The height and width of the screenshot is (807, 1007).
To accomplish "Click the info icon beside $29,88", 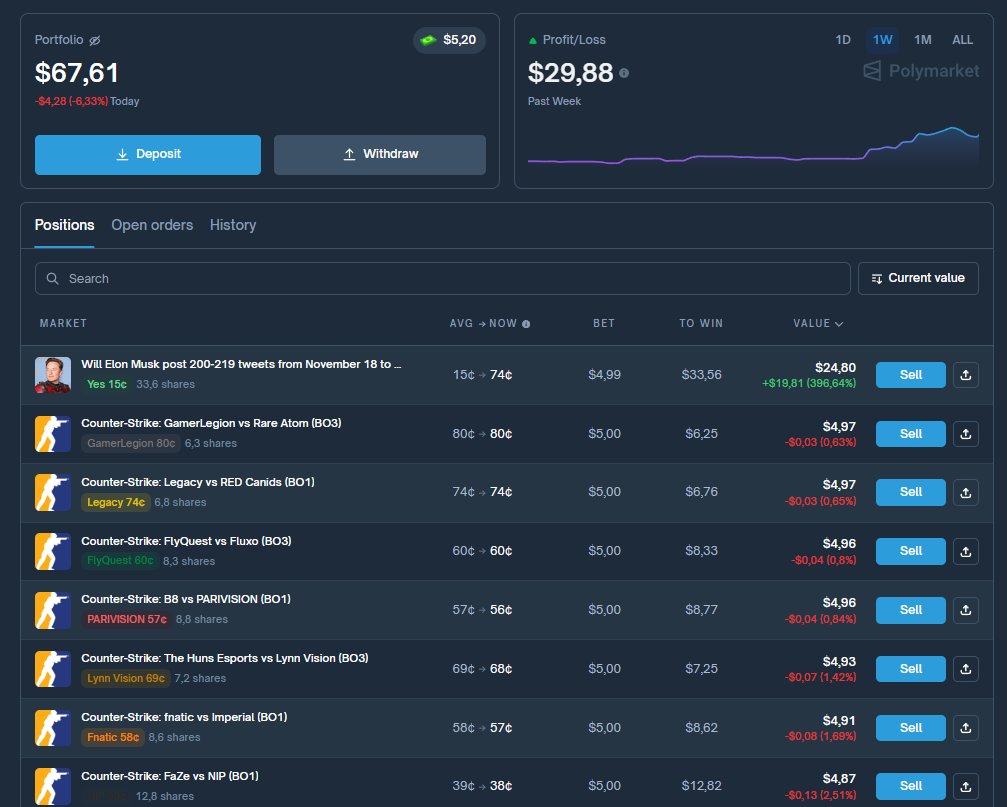I will tap(624, 73).
